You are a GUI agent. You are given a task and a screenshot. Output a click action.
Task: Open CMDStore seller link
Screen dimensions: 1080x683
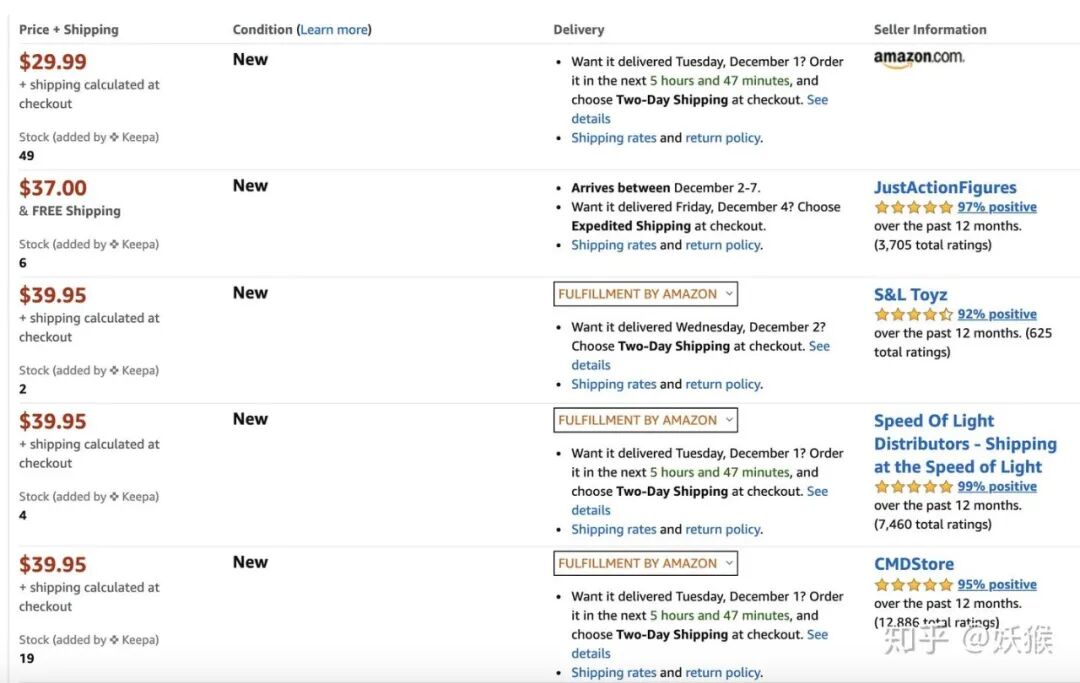pyautogui.click(x=914, y=564)
